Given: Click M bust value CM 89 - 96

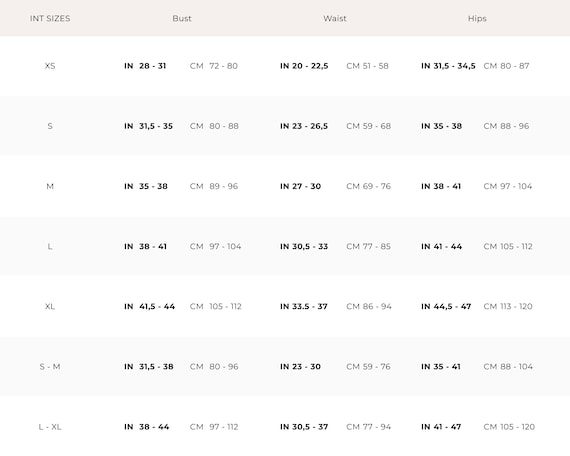Looking at the screenshot, I should (214, 186).
